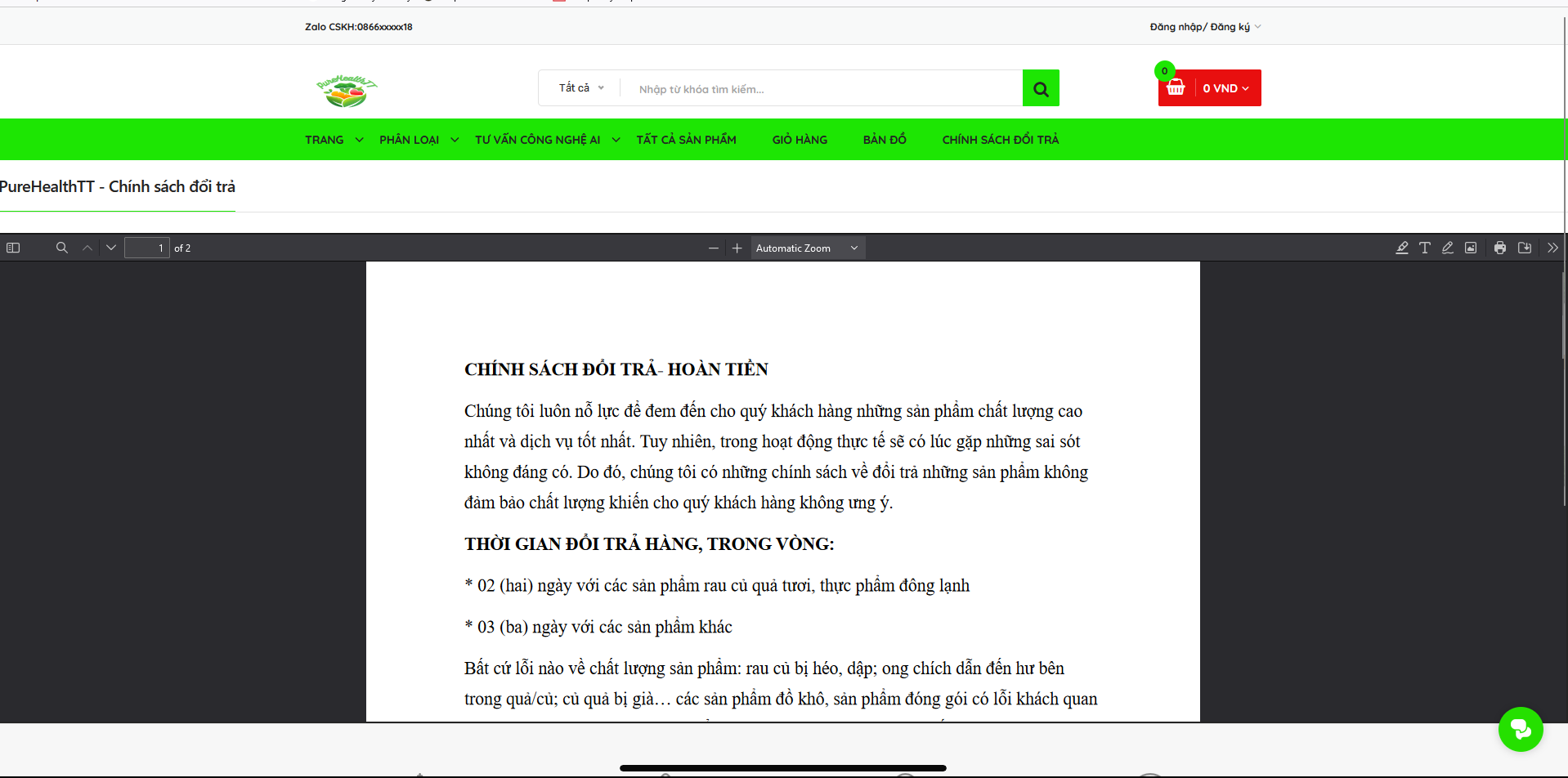Open the GIỎ HÀNG menu item
This screenshot has width=1568, height=778.
tap(800, 140)
